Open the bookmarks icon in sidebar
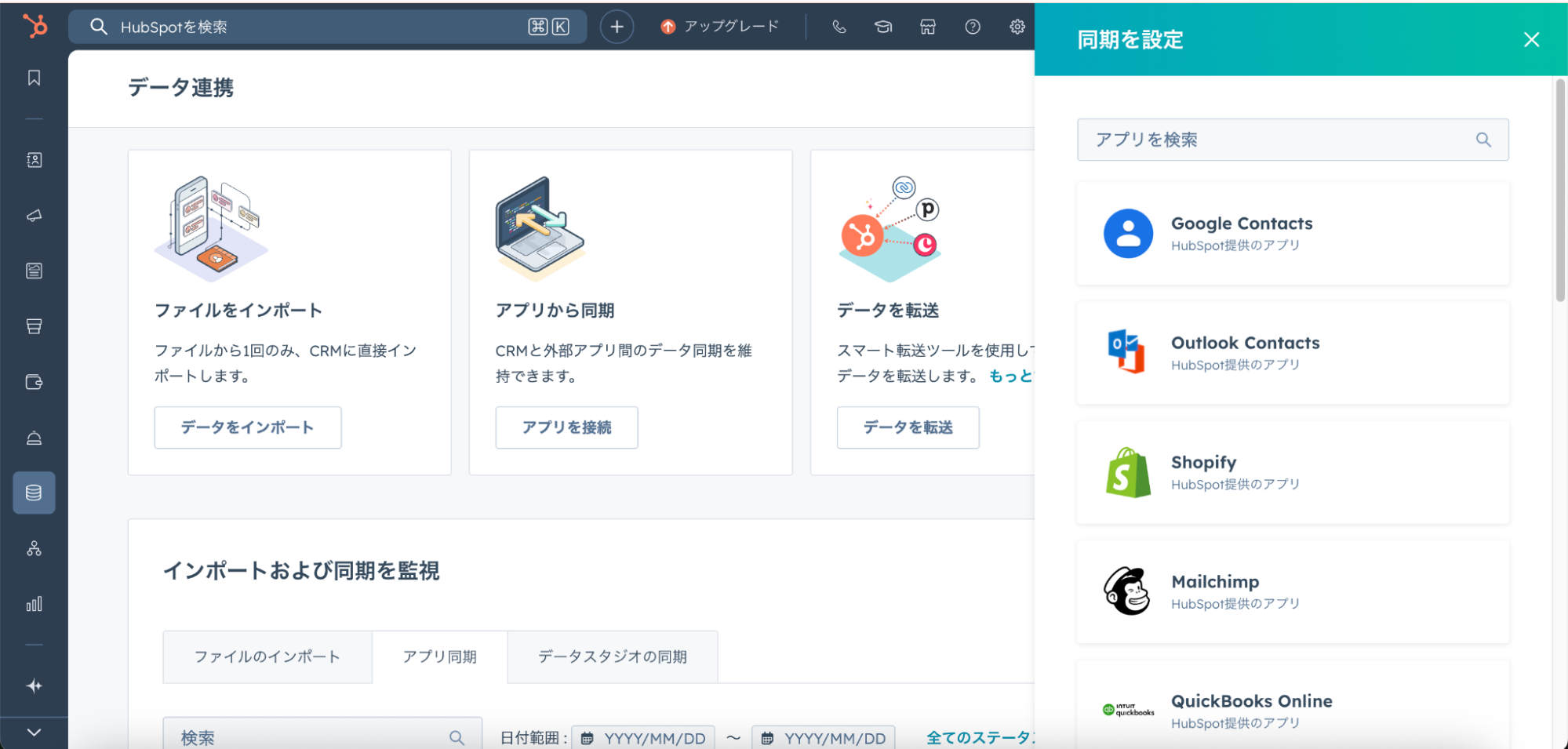 [x=34, y=78]
